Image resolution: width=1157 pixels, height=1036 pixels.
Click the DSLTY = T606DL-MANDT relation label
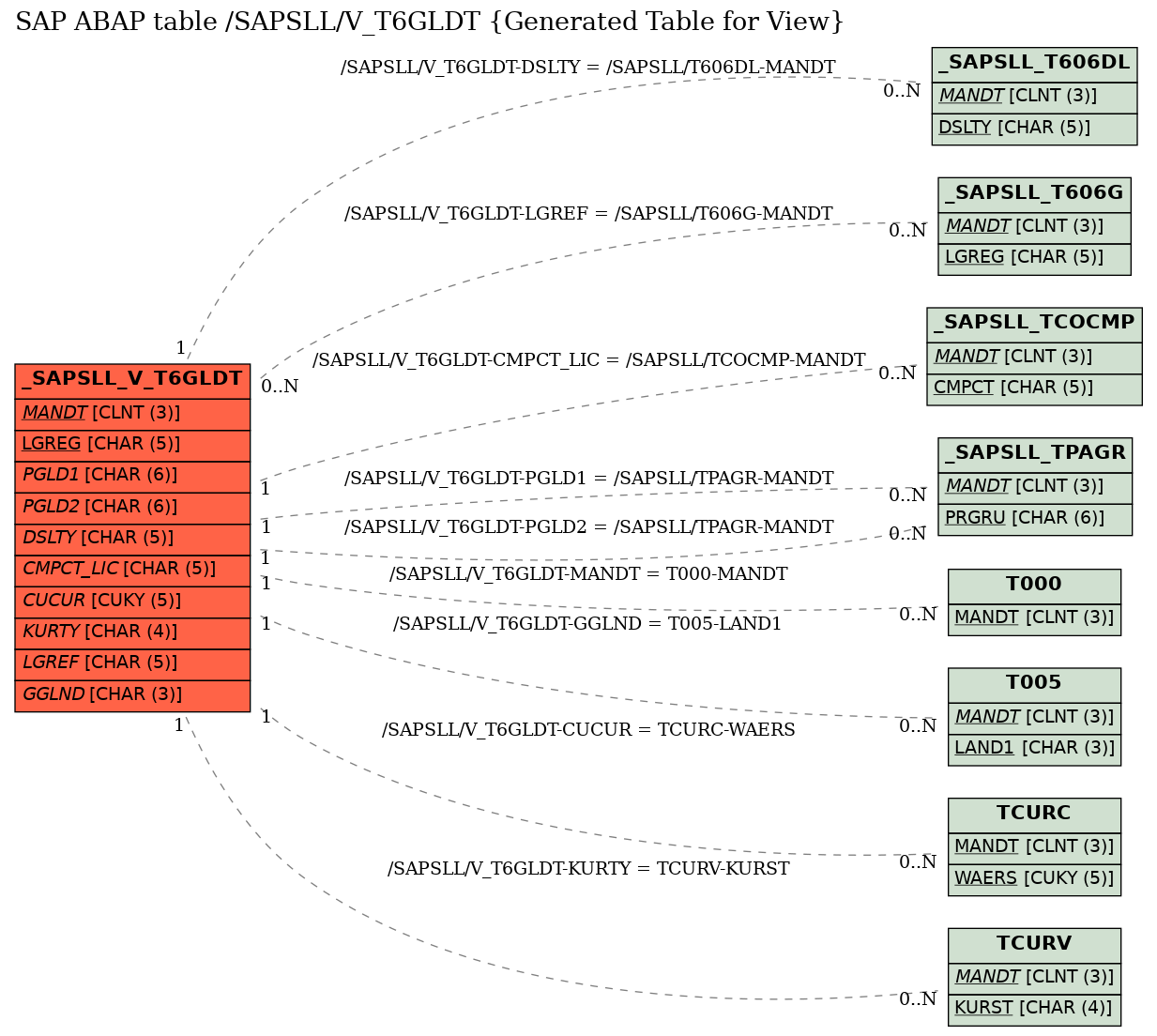pos(587,68)
